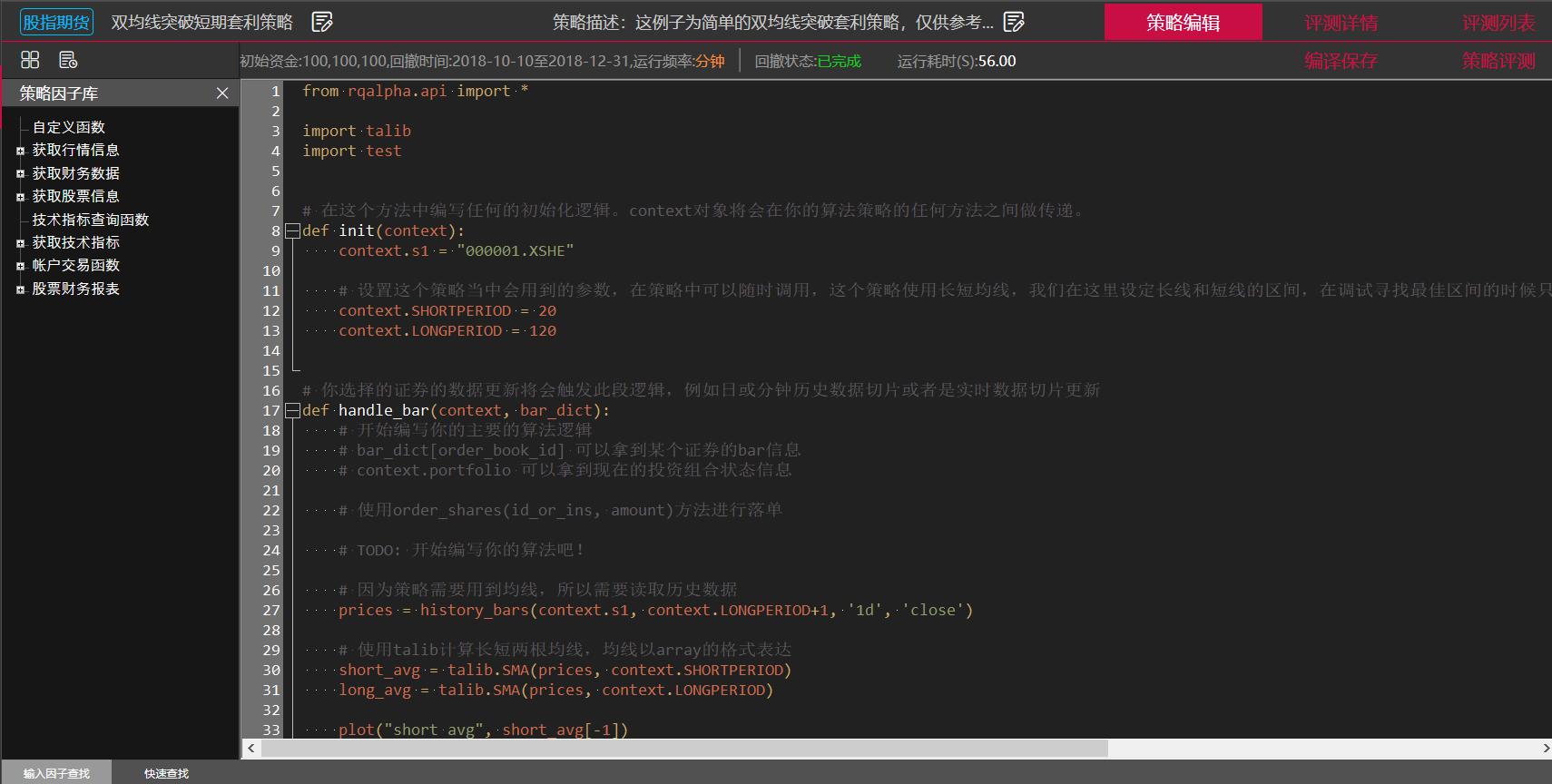This screenshot has width=1552, height=784.
Task: Open the 评测详情 tab
Action: point(1341,23)
